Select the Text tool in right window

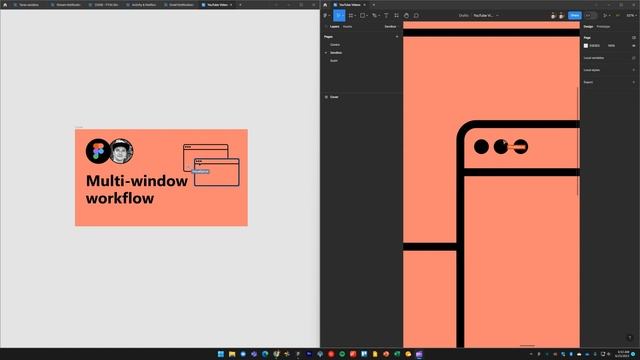(386, 16)
